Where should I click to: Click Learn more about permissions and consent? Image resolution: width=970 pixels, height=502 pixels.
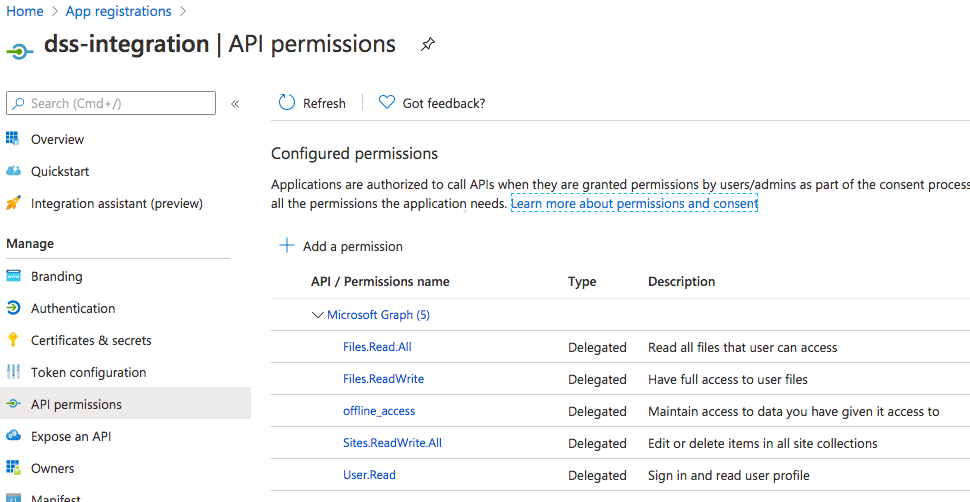[634, 203]
